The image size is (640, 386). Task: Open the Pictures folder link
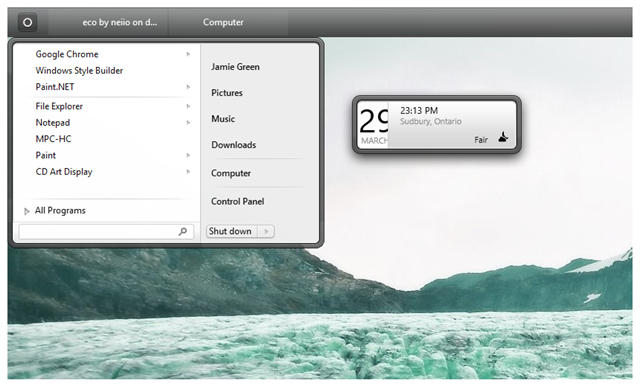227,93
